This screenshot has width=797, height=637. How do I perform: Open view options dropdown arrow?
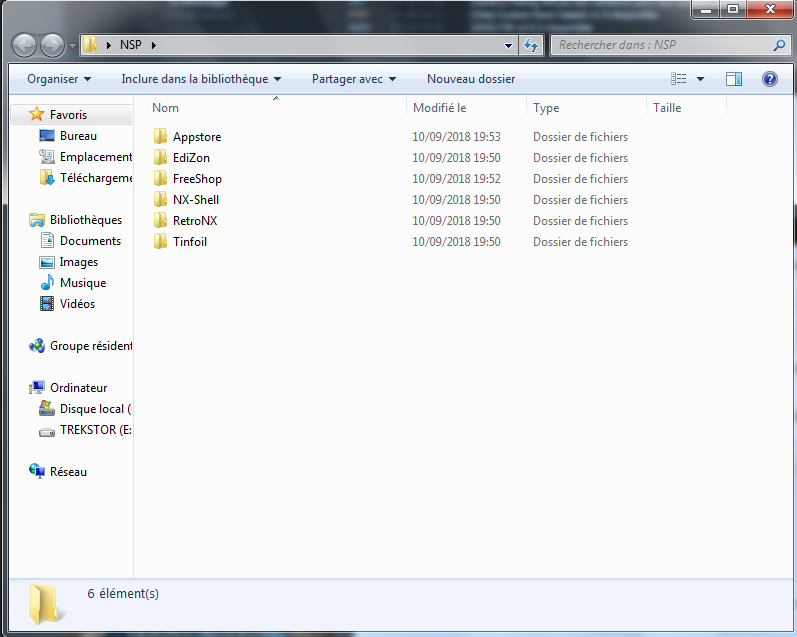point(700,79)
